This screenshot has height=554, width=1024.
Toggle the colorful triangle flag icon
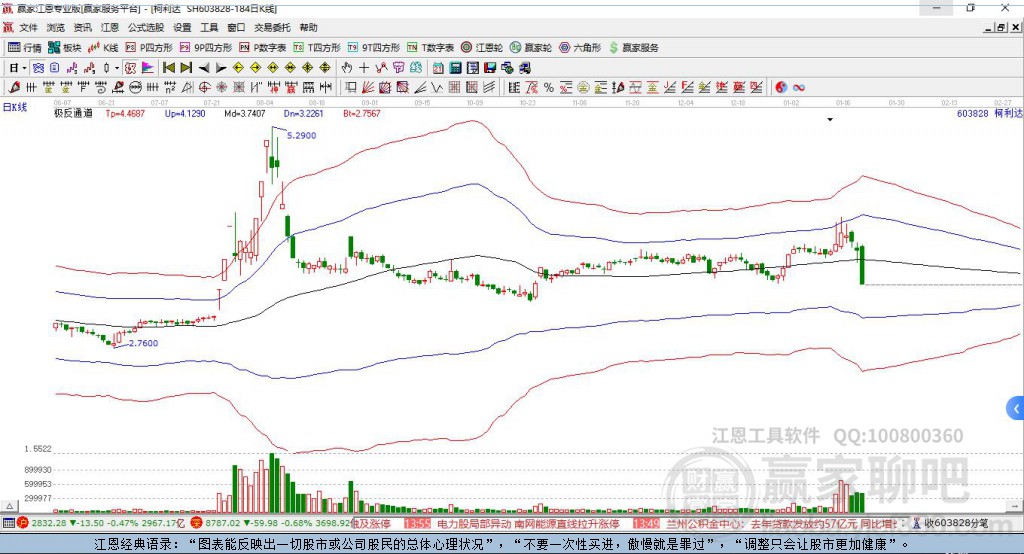click(148, 68)
